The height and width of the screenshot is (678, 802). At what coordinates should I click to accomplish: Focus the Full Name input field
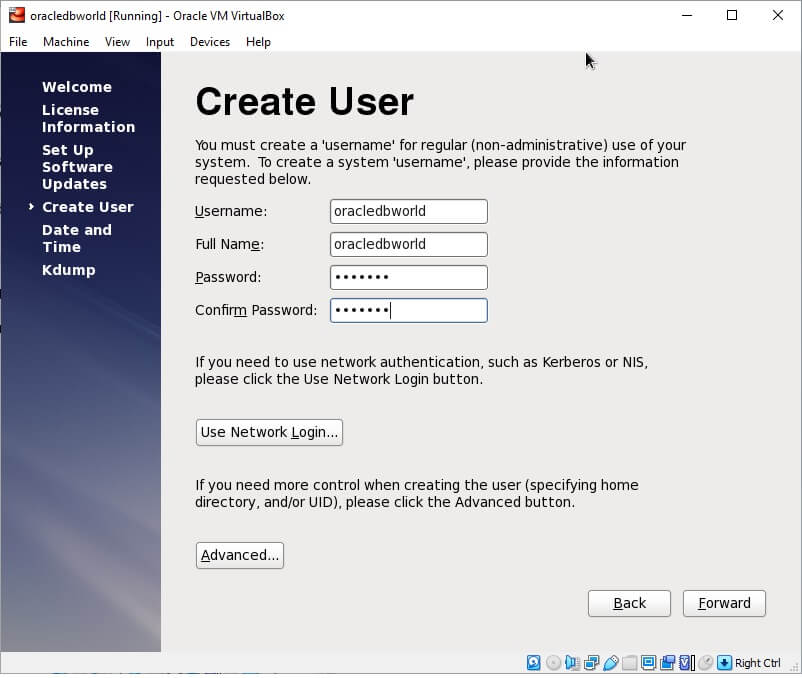pos(409,244)
